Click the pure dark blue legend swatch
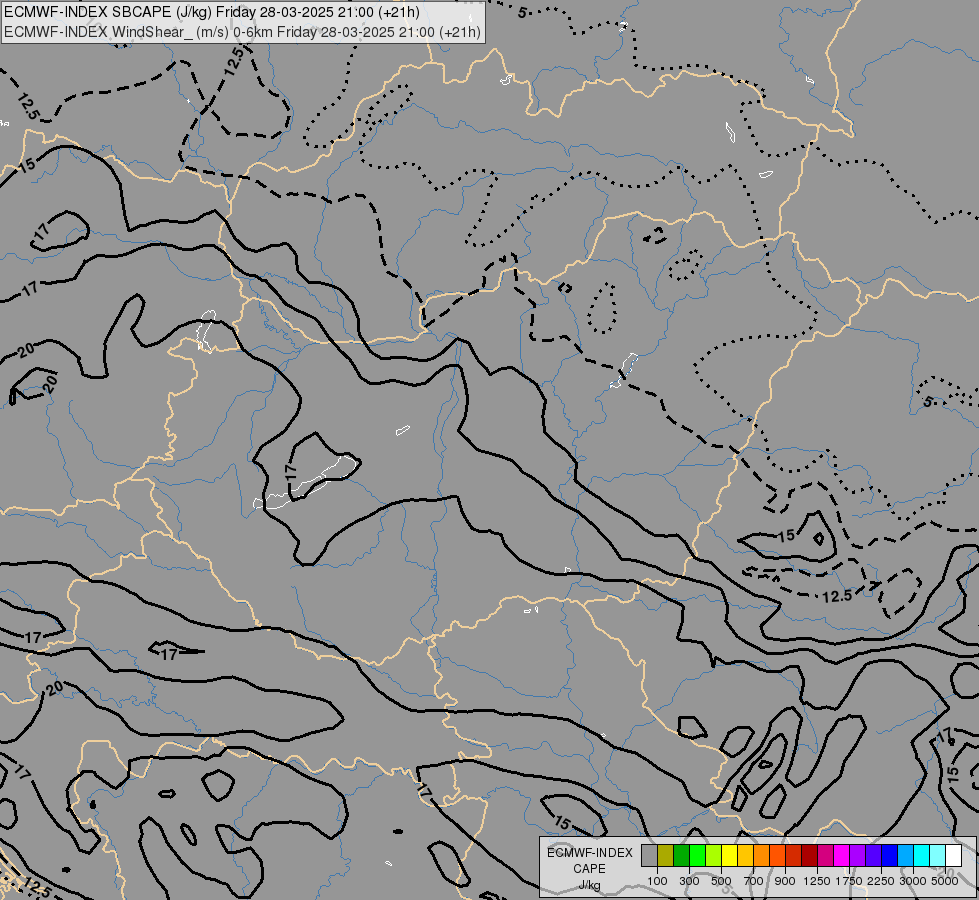 (890, 856)
